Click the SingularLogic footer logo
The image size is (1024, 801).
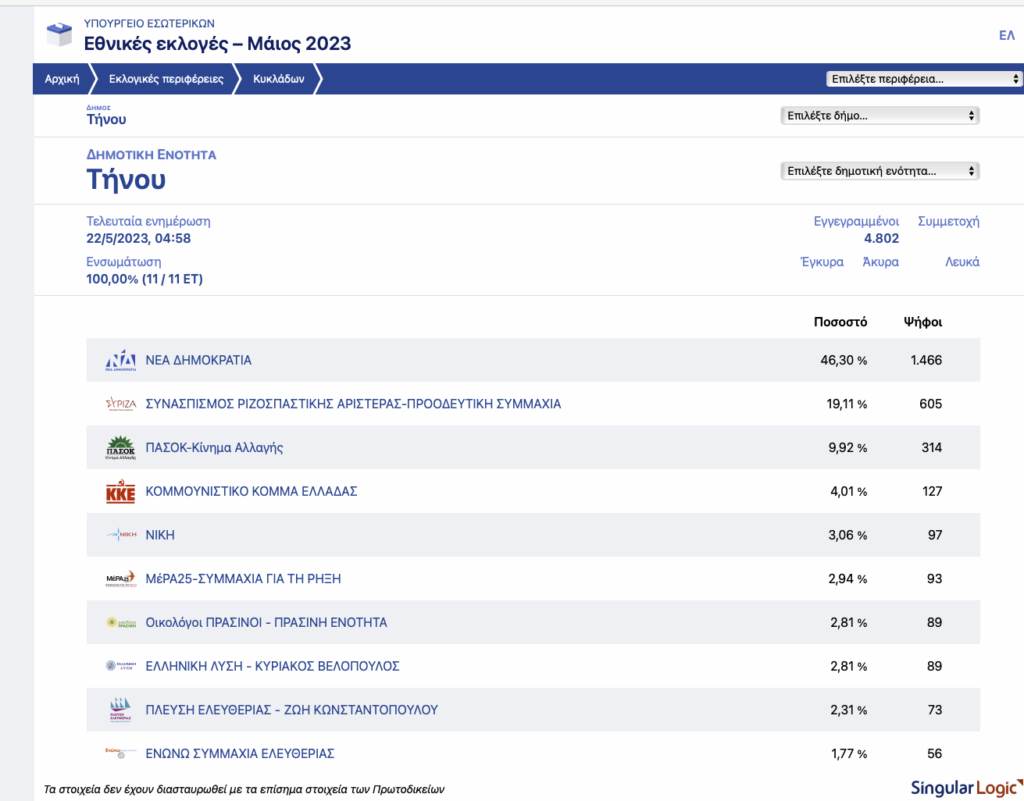pyautogui.click(x=967, y=788)
